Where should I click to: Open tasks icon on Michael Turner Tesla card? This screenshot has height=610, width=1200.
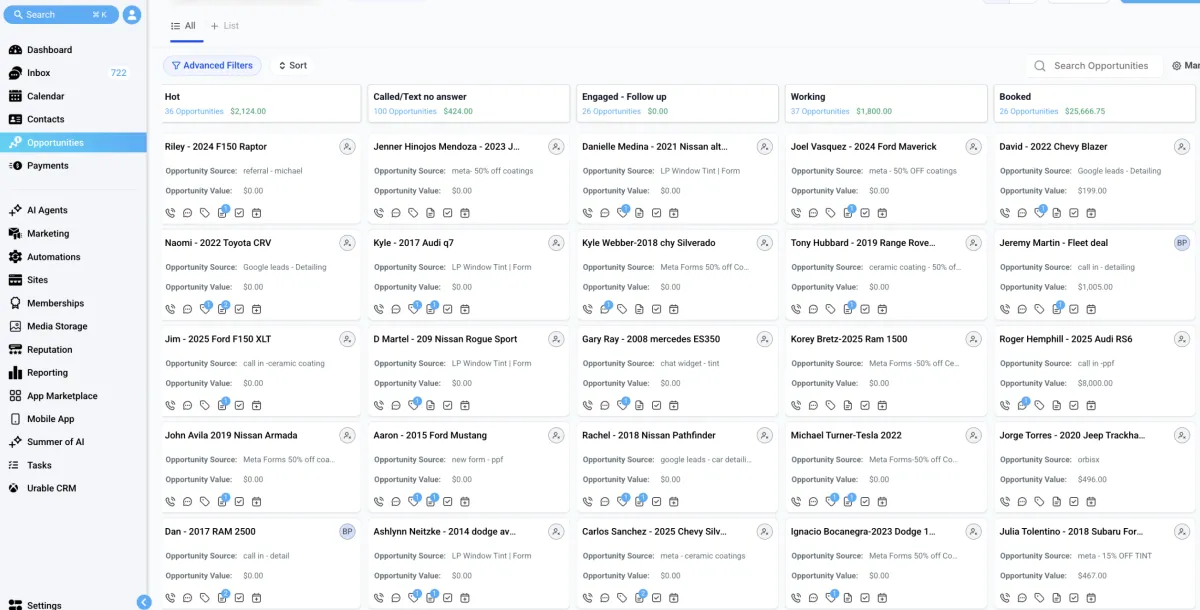coord(866,501)
